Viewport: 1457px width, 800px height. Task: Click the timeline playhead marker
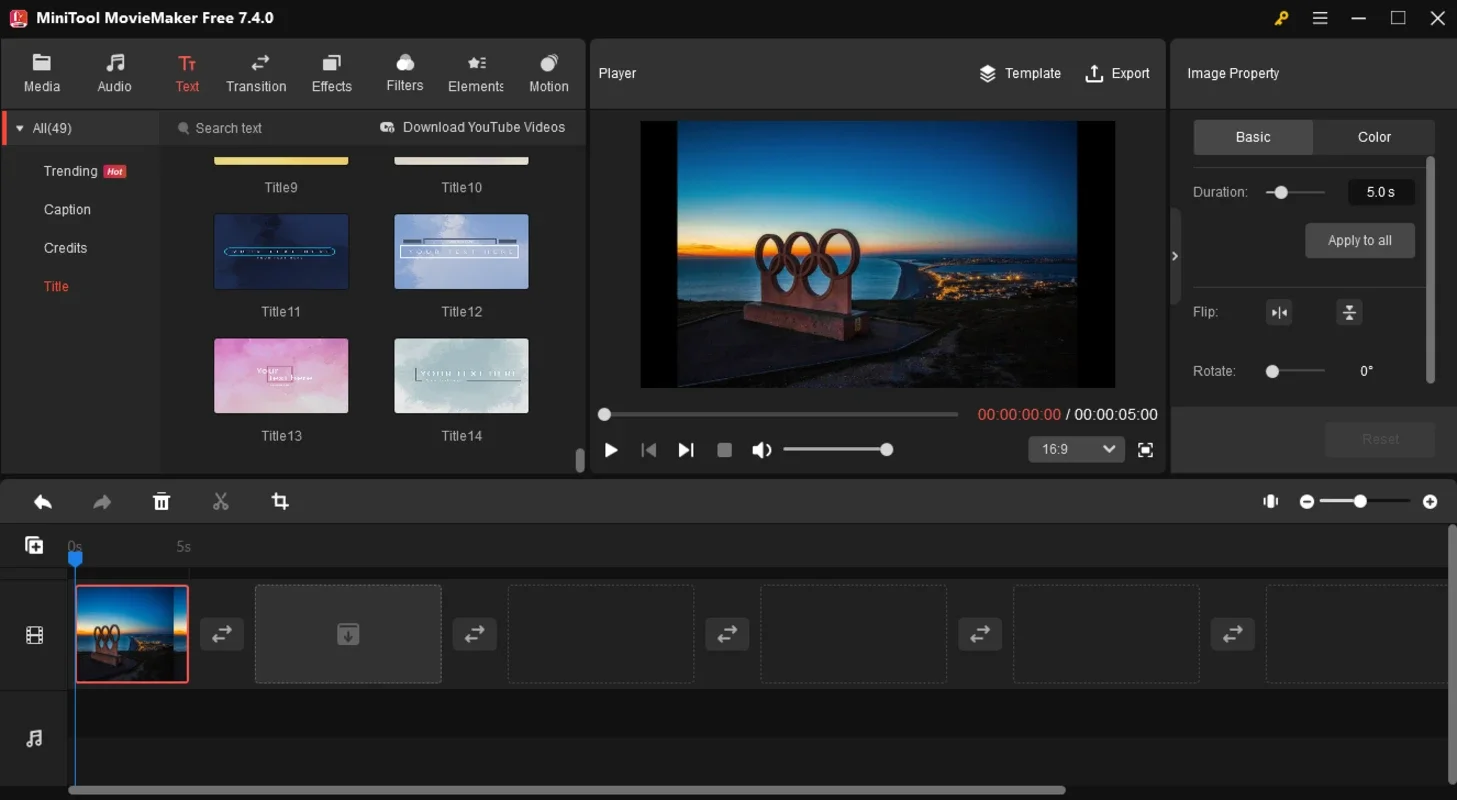(75, 558)
